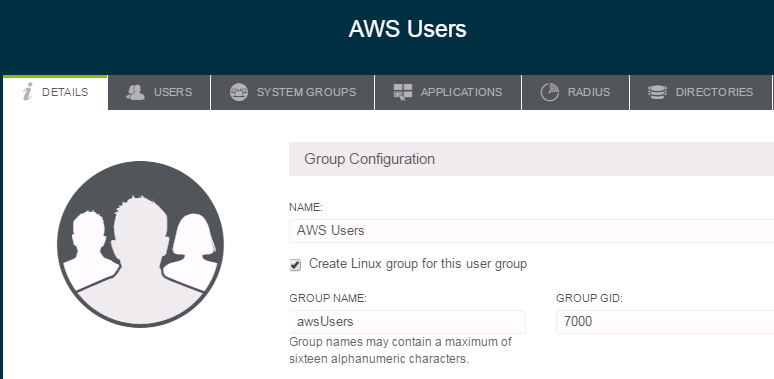The width and height of the screenshot is (774, 379).
Task: Click the GROUP GID: field label
Action: pyautogui.click(x=589, y=298)
